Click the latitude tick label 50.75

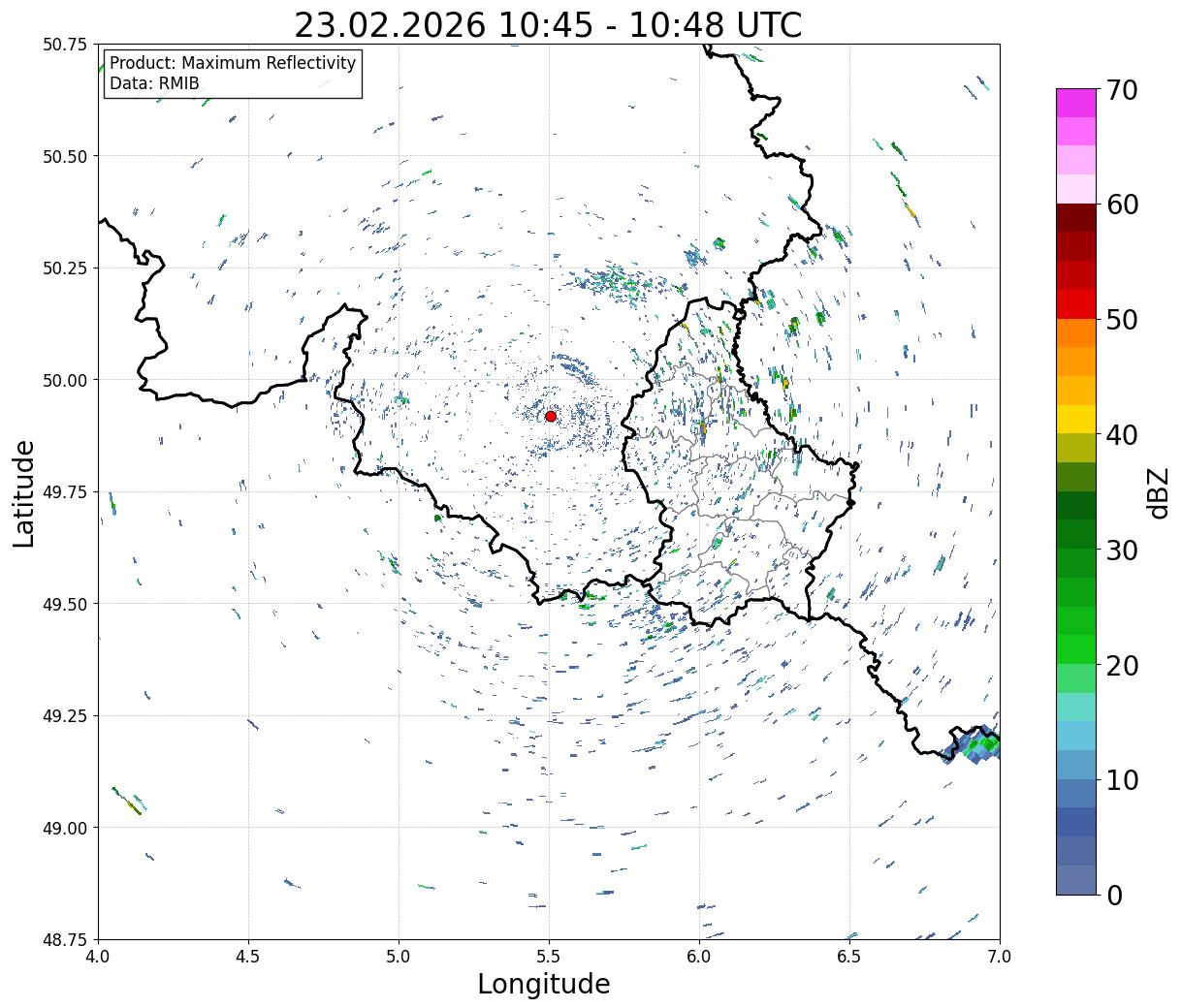[65, 45]
